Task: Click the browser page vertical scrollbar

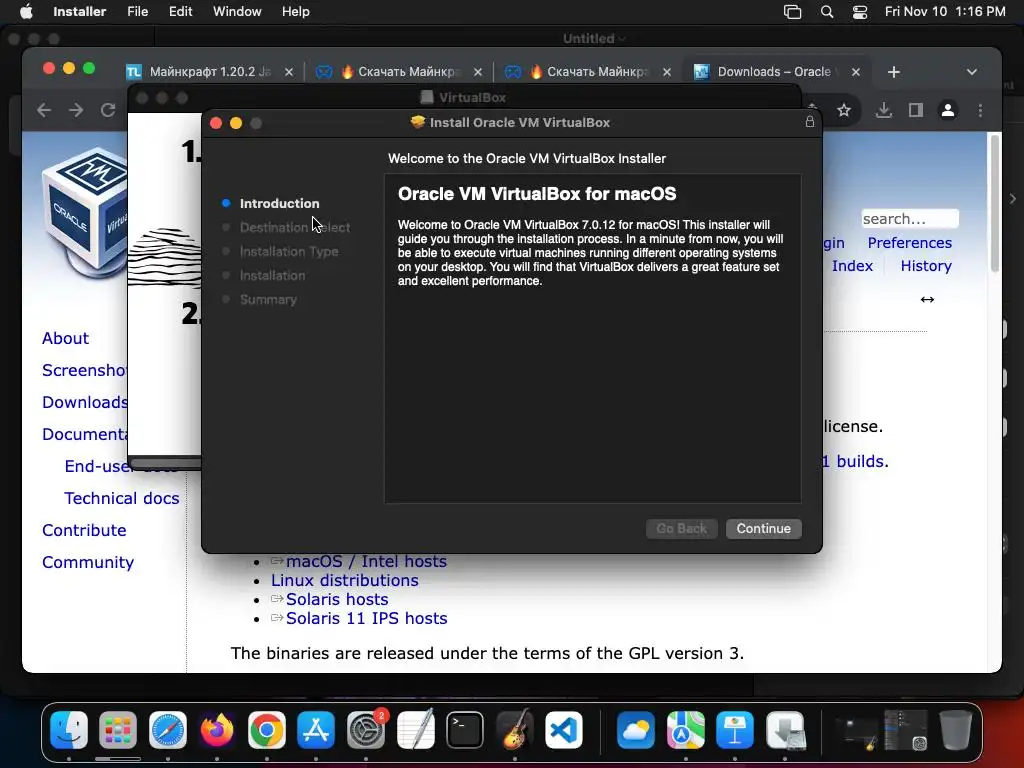Action: point(995,202)
